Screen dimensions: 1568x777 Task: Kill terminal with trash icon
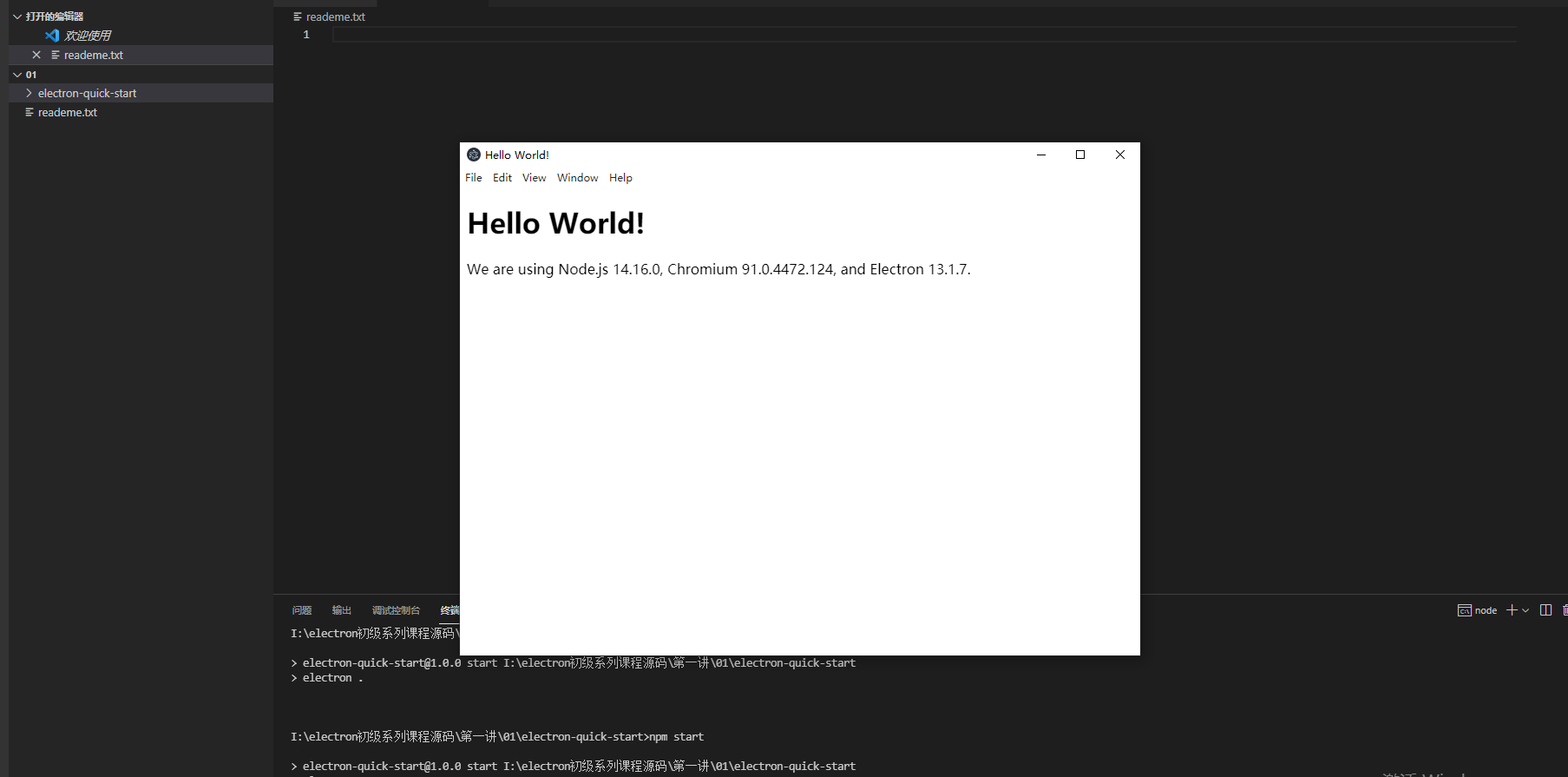click(x=1565, y=610)
